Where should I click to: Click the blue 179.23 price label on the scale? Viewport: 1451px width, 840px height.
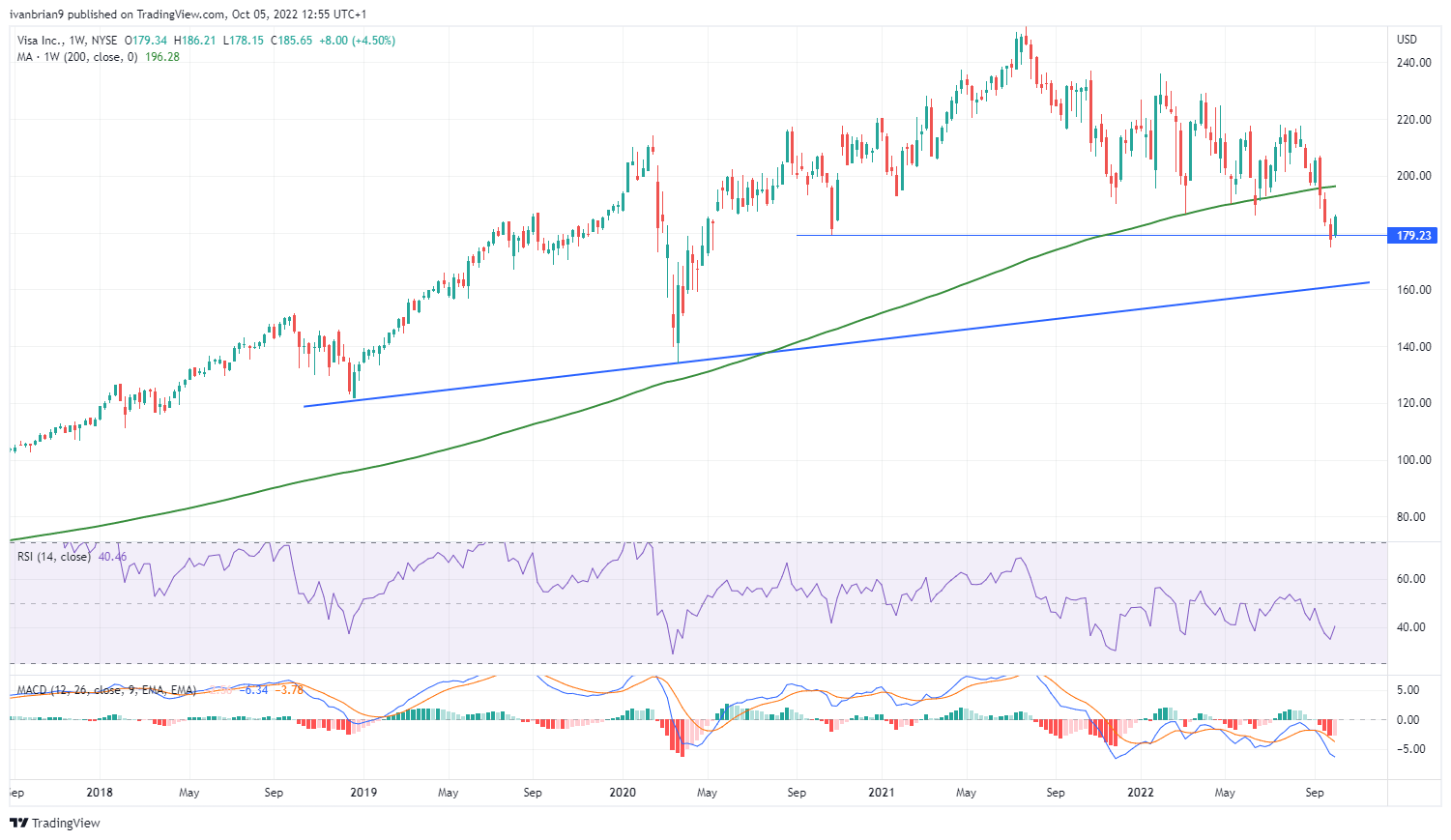(1414, 235)
